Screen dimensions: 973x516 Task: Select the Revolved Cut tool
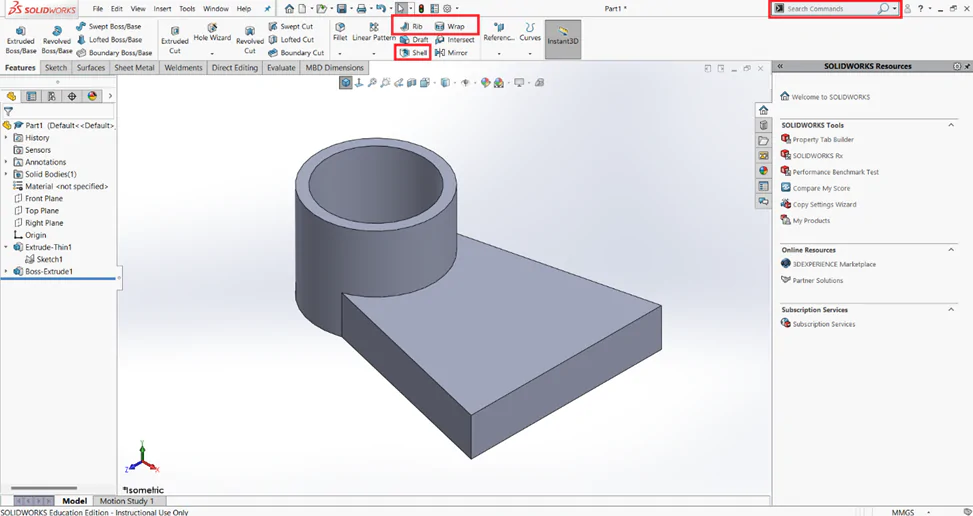pos(249,40)
